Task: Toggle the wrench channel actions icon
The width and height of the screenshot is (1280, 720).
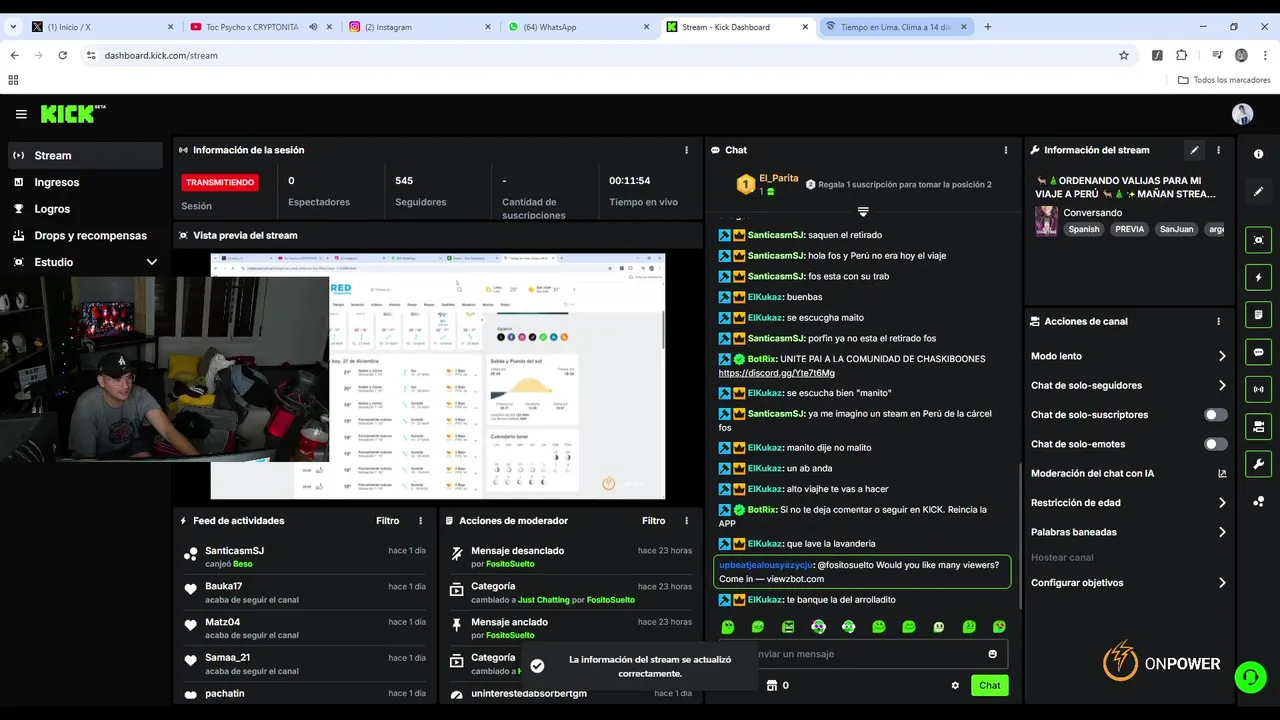Action: pyautogui.click(x=1258, y=464)
